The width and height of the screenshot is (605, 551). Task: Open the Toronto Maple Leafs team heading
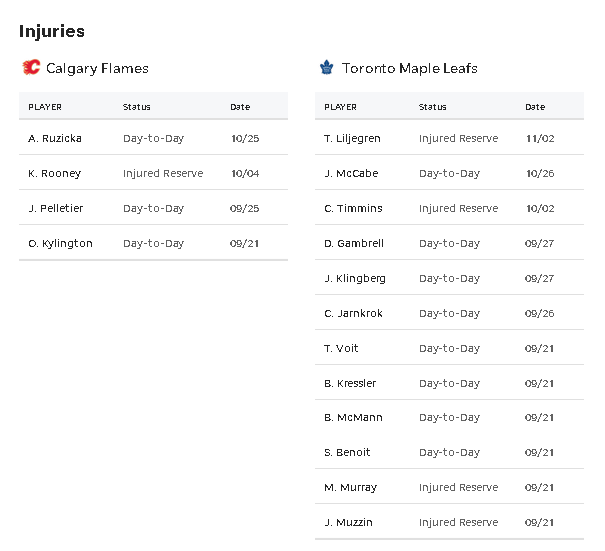pos(409,68)
